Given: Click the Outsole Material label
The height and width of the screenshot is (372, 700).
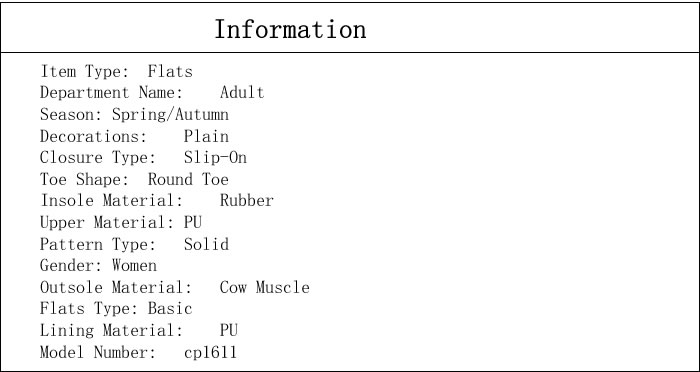Looking at the screenshot, I should point(116,287).
